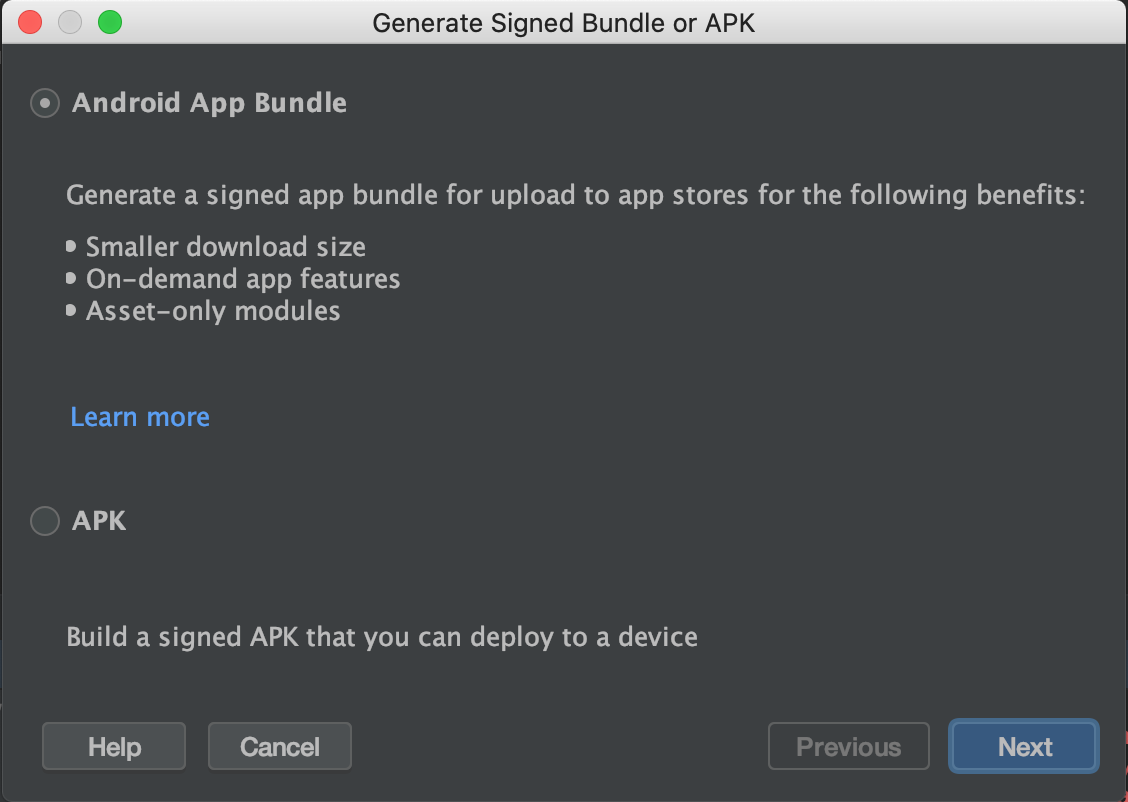Click the 'Smaller download size' benefit text

pyautogui.click(x=226, y=247)
